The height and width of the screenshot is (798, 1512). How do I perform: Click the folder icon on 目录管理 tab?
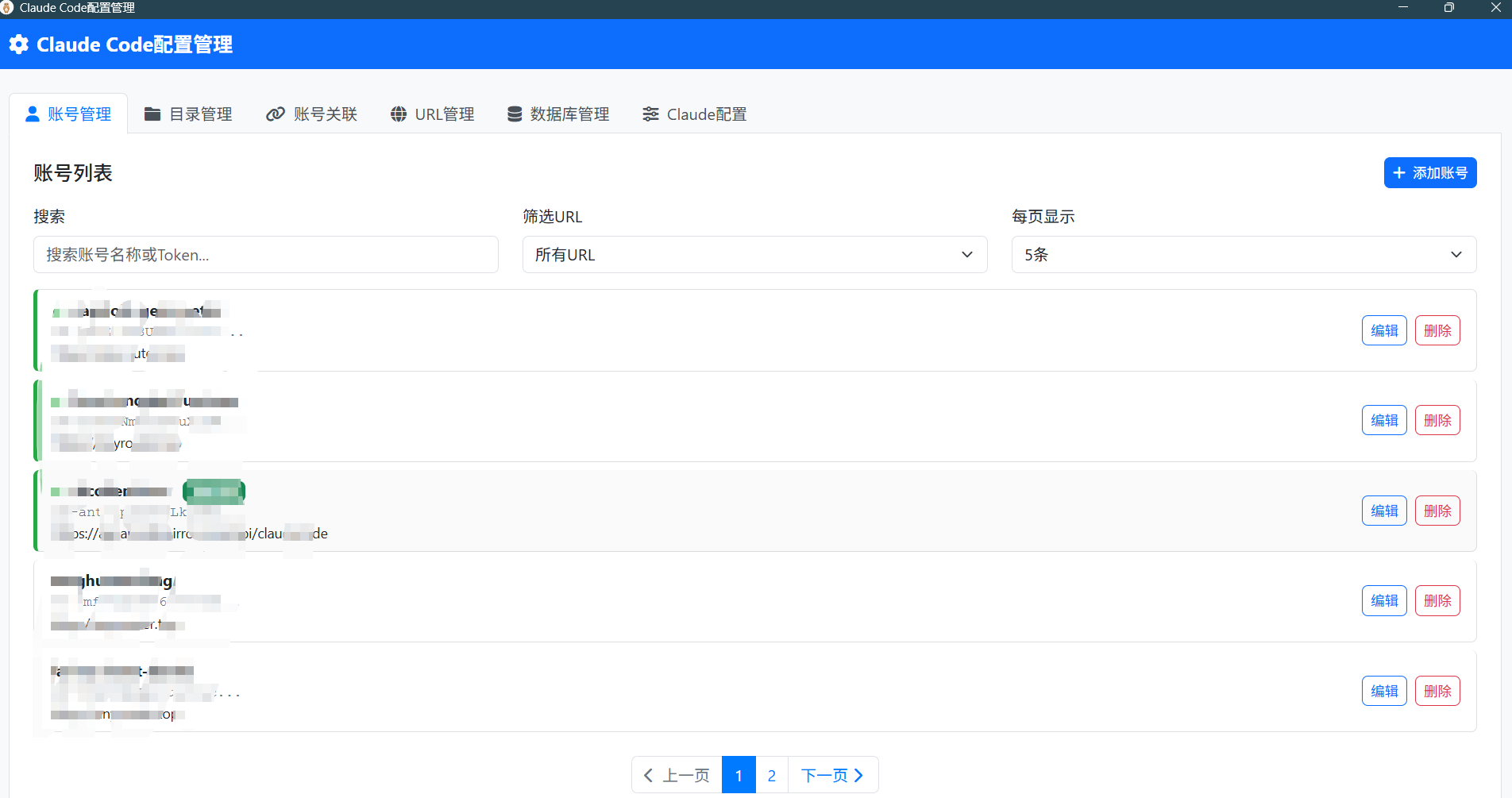click(x=152, y=114)
